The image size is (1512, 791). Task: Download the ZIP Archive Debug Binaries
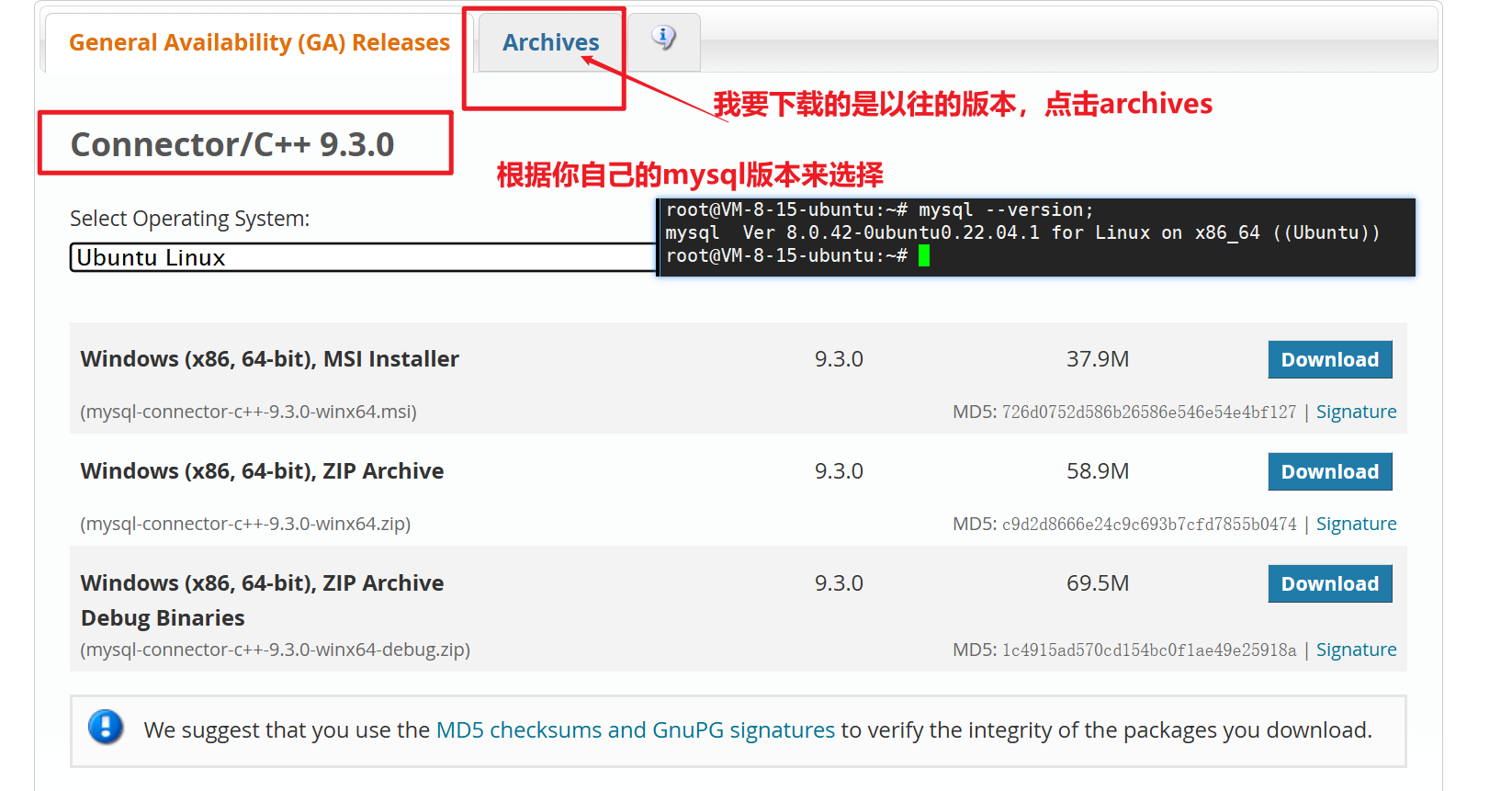pos(1330,583)
